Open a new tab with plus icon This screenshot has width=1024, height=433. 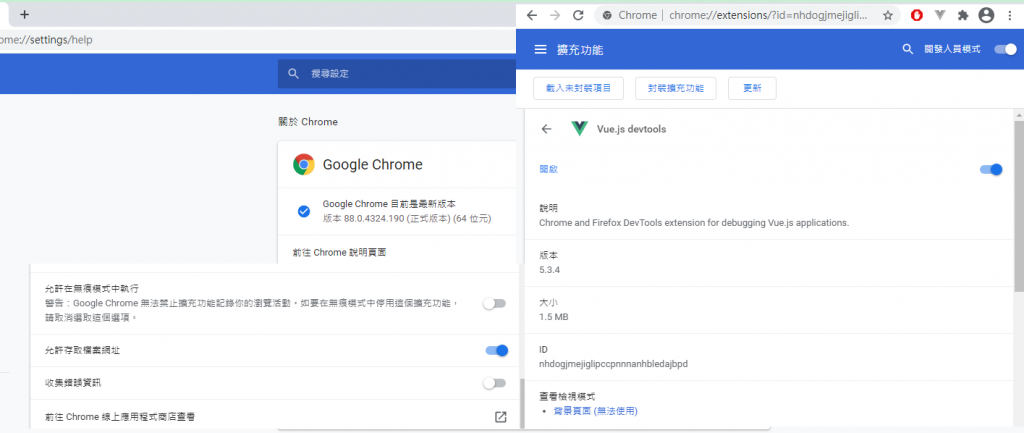coord(25,14)
